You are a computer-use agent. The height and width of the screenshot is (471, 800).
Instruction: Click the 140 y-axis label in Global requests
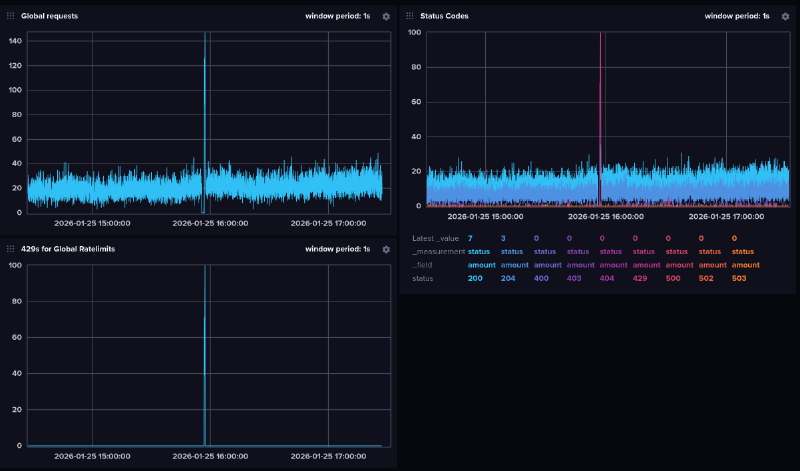(15, 41)
